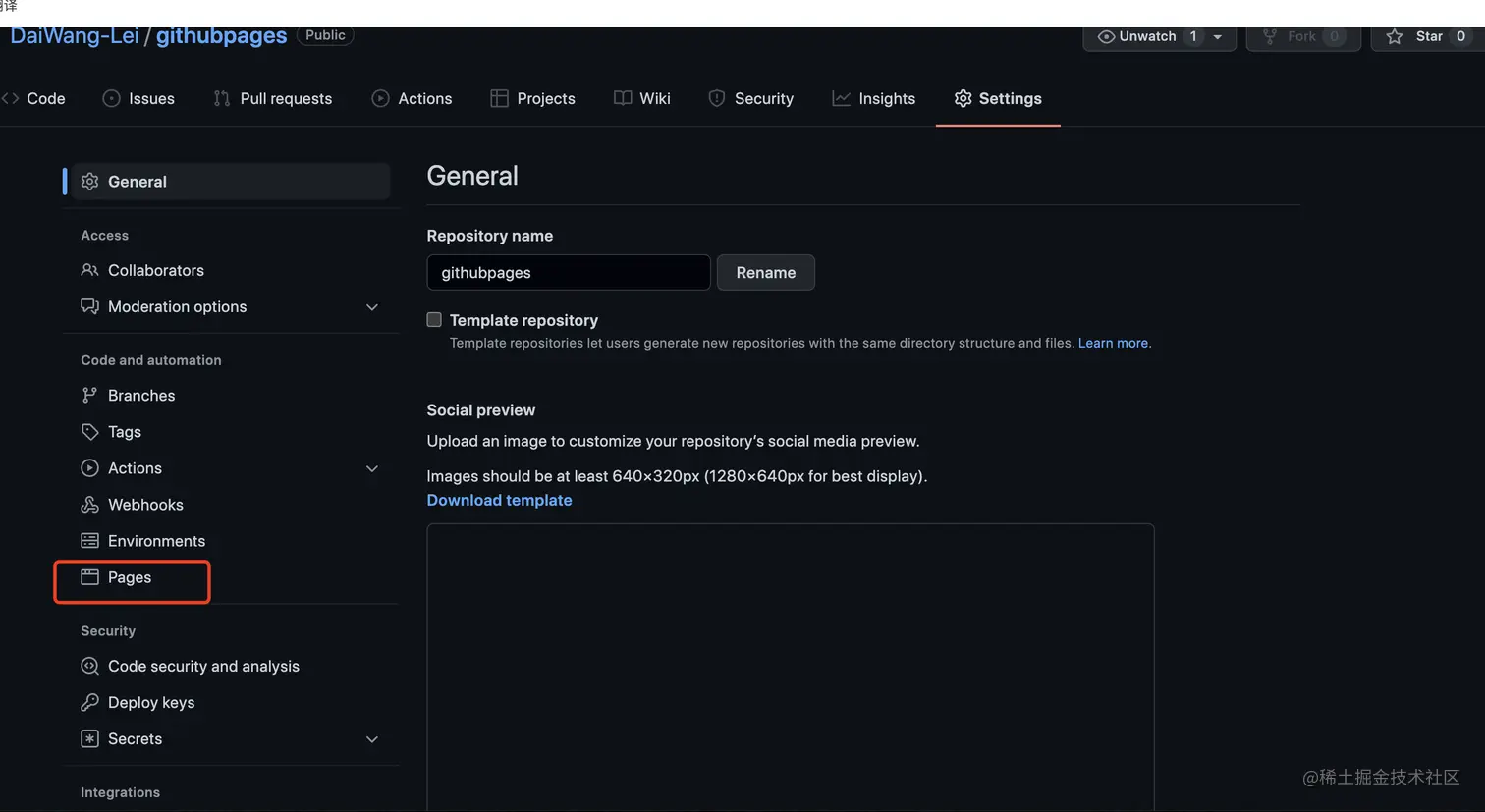This screenshot has height=812, width=1485.
Task: Open the githubpages repository link
Action: coord(221,36)
